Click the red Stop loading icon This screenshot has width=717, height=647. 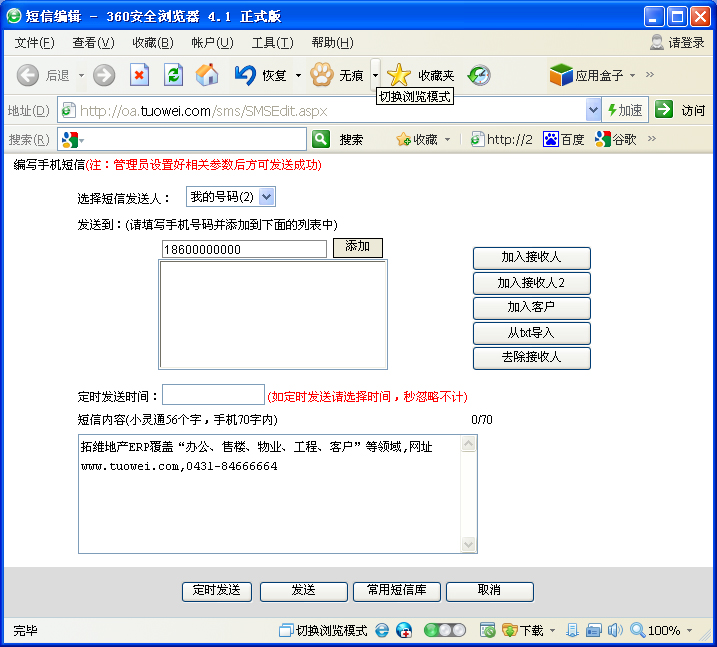point(139,75)
